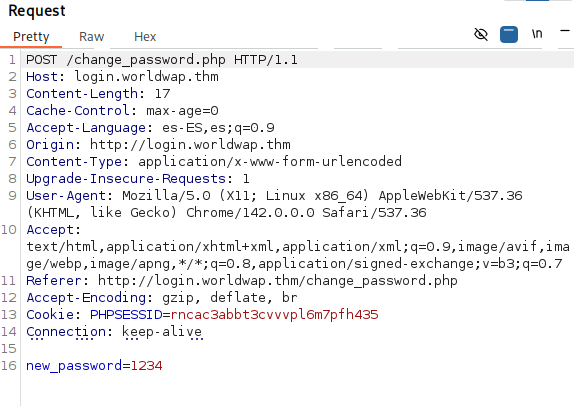Screen dimensions: 579x406
Task: Click the Connection keep-alive value
Action: pos(162,332)
